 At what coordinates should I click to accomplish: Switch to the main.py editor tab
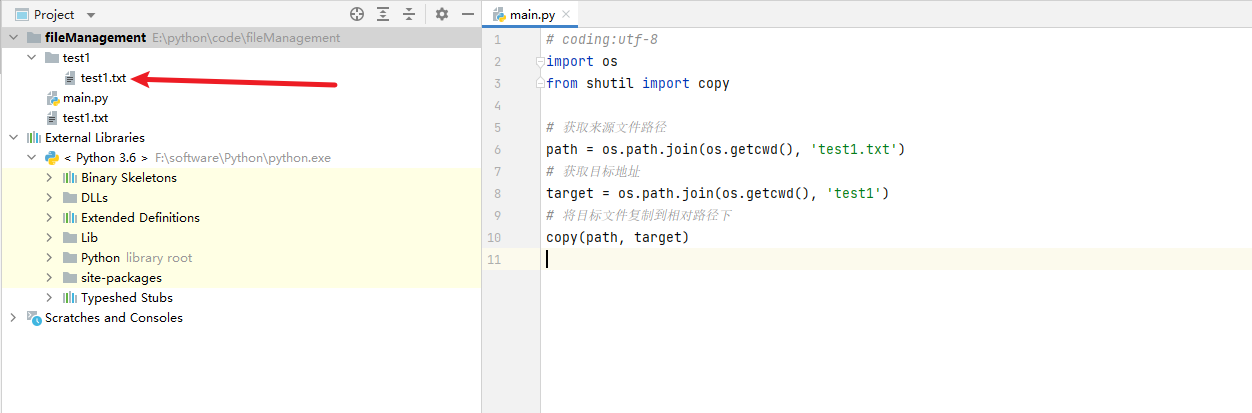click(x=530, y=15)
